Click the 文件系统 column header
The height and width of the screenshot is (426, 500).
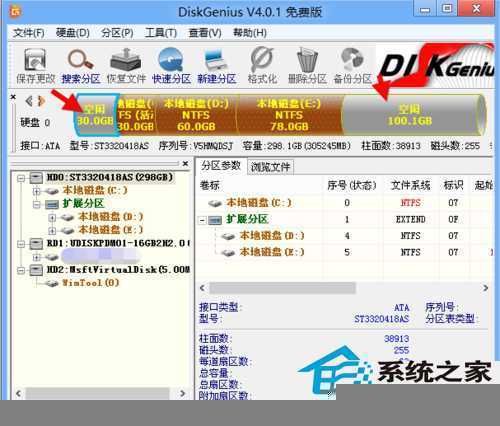point(410,185)
